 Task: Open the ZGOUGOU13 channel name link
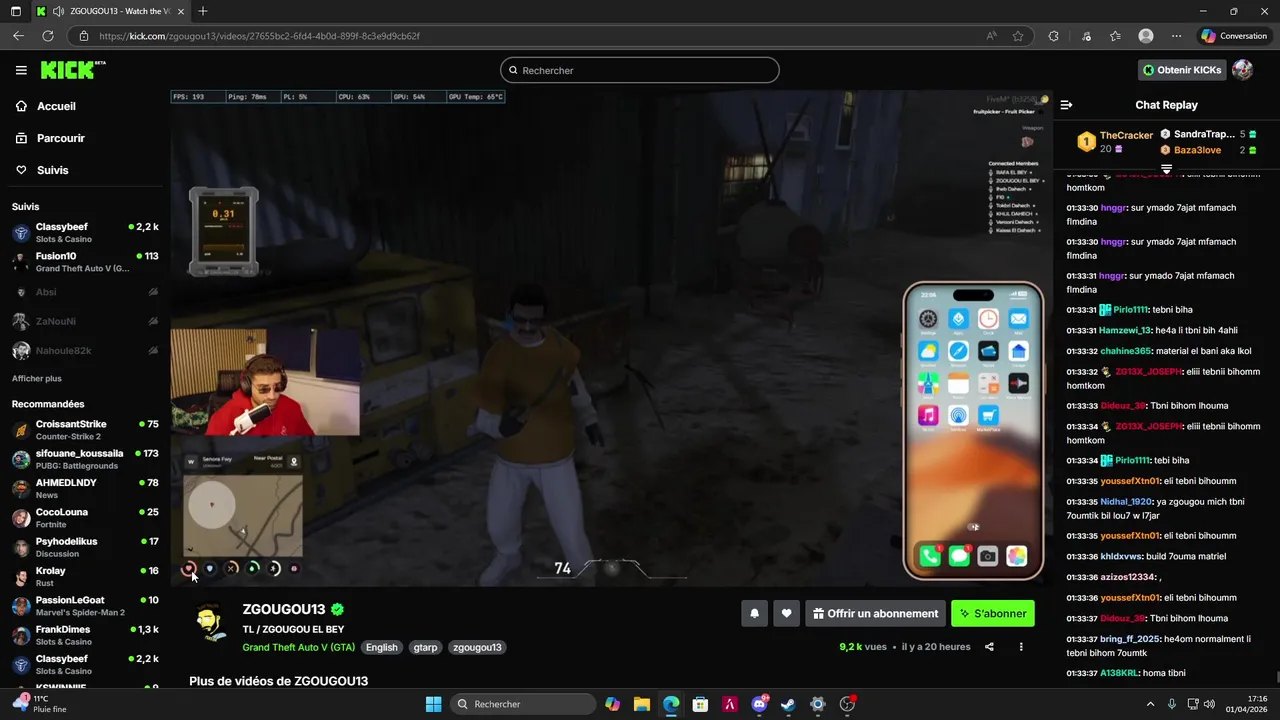[x=284, y=610]
